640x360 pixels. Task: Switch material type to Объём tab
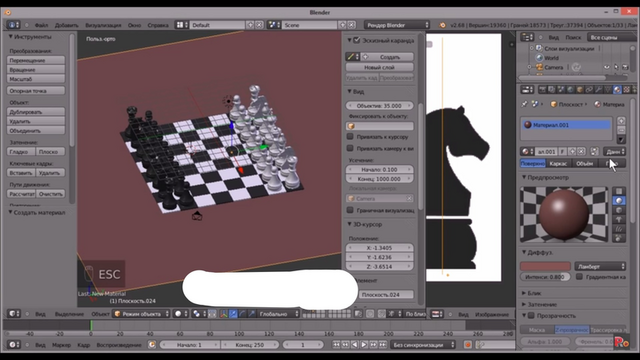(x=584, y=163)
